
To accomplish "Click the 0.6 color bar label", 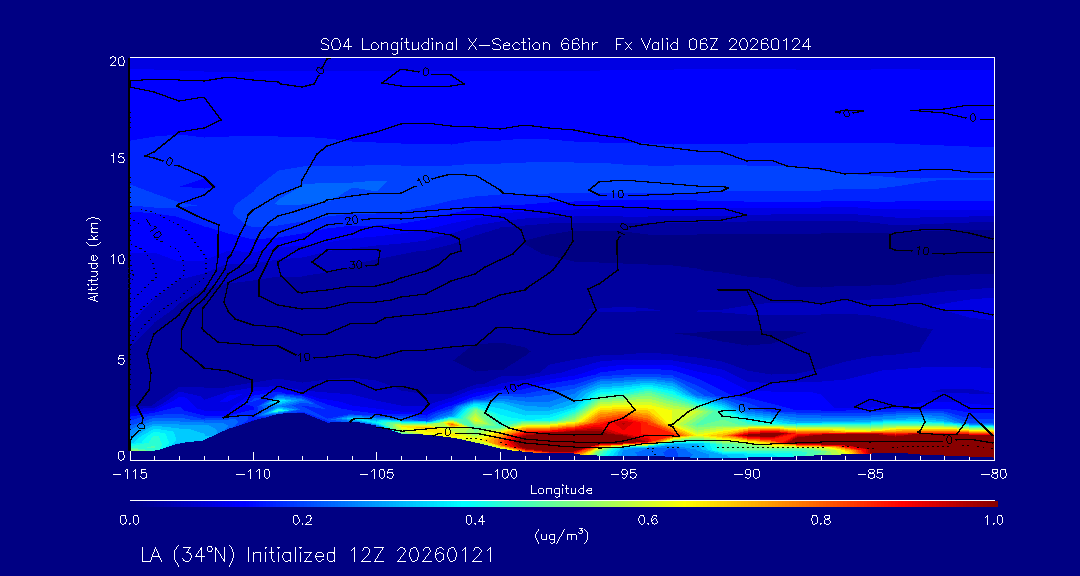I will coord(648,520).
